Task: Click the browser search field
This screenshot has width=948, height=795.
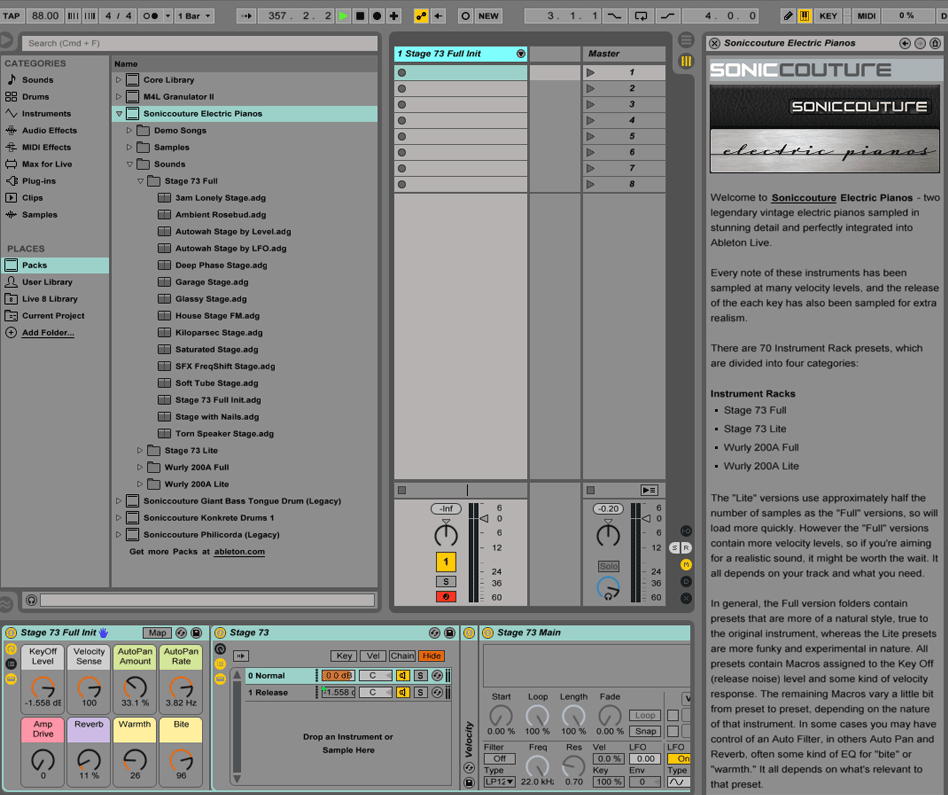Action: pos(200,43)
